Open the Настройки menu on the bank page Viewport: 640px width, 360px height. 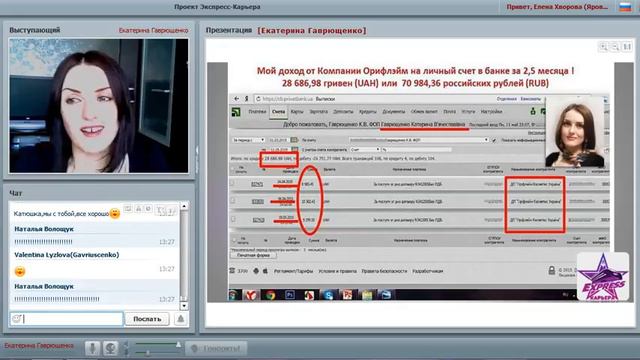[491, 111]
